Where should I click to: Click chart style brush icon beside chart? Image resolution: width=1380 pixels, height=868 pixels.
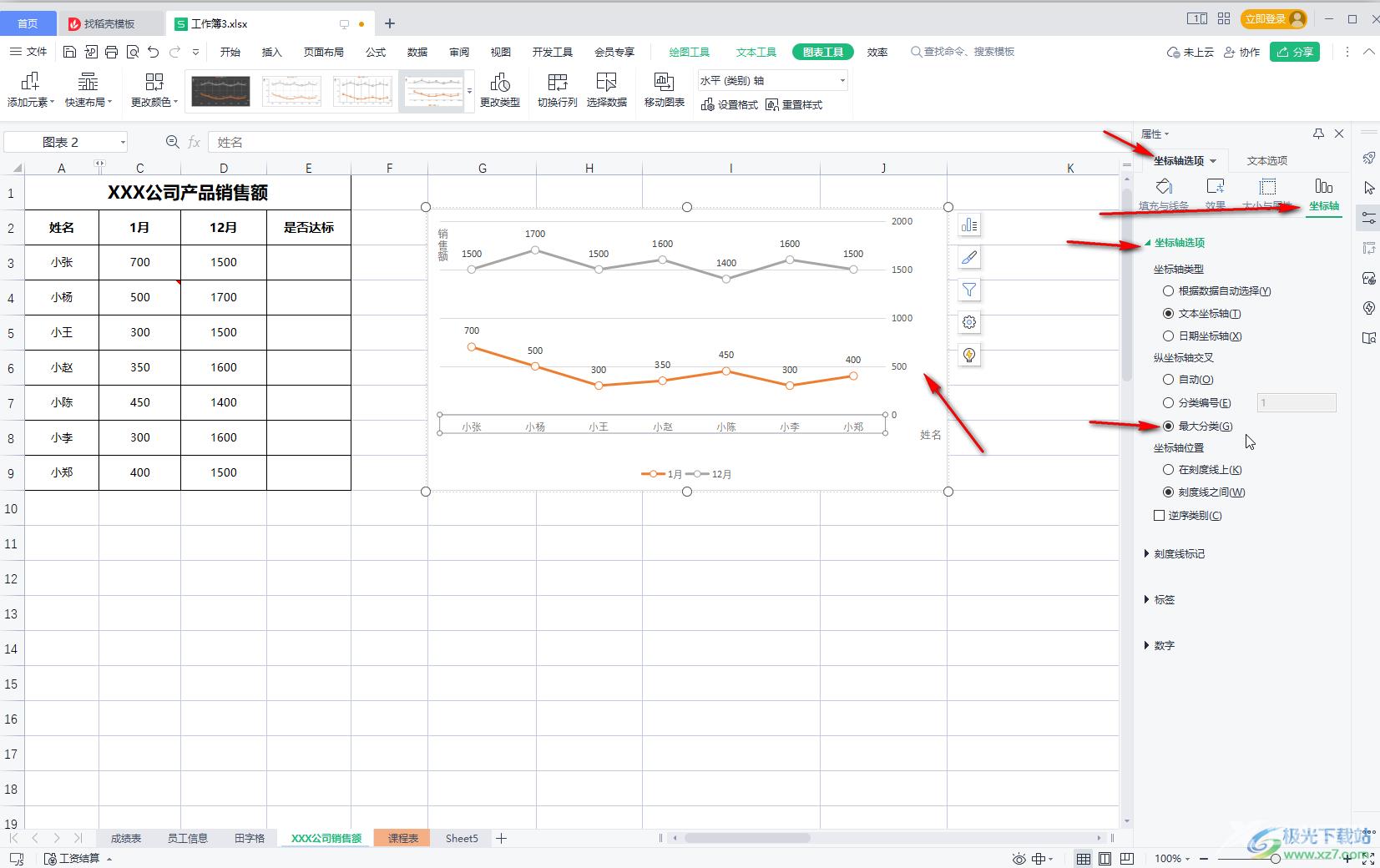969,258
